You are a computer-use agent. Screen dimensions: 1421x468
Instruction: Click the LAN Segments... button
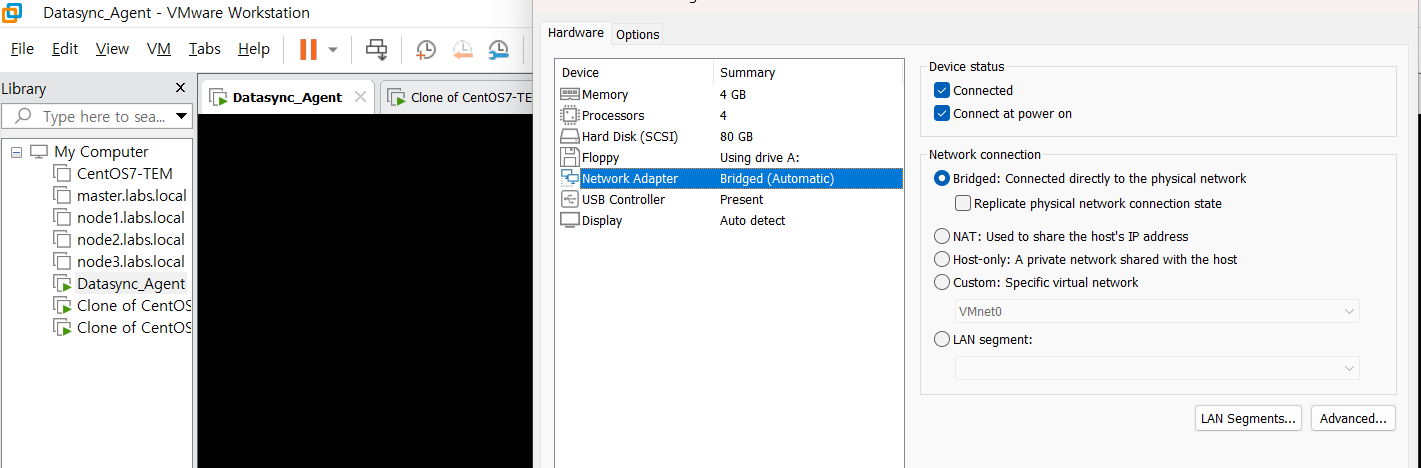(1248, 419)
